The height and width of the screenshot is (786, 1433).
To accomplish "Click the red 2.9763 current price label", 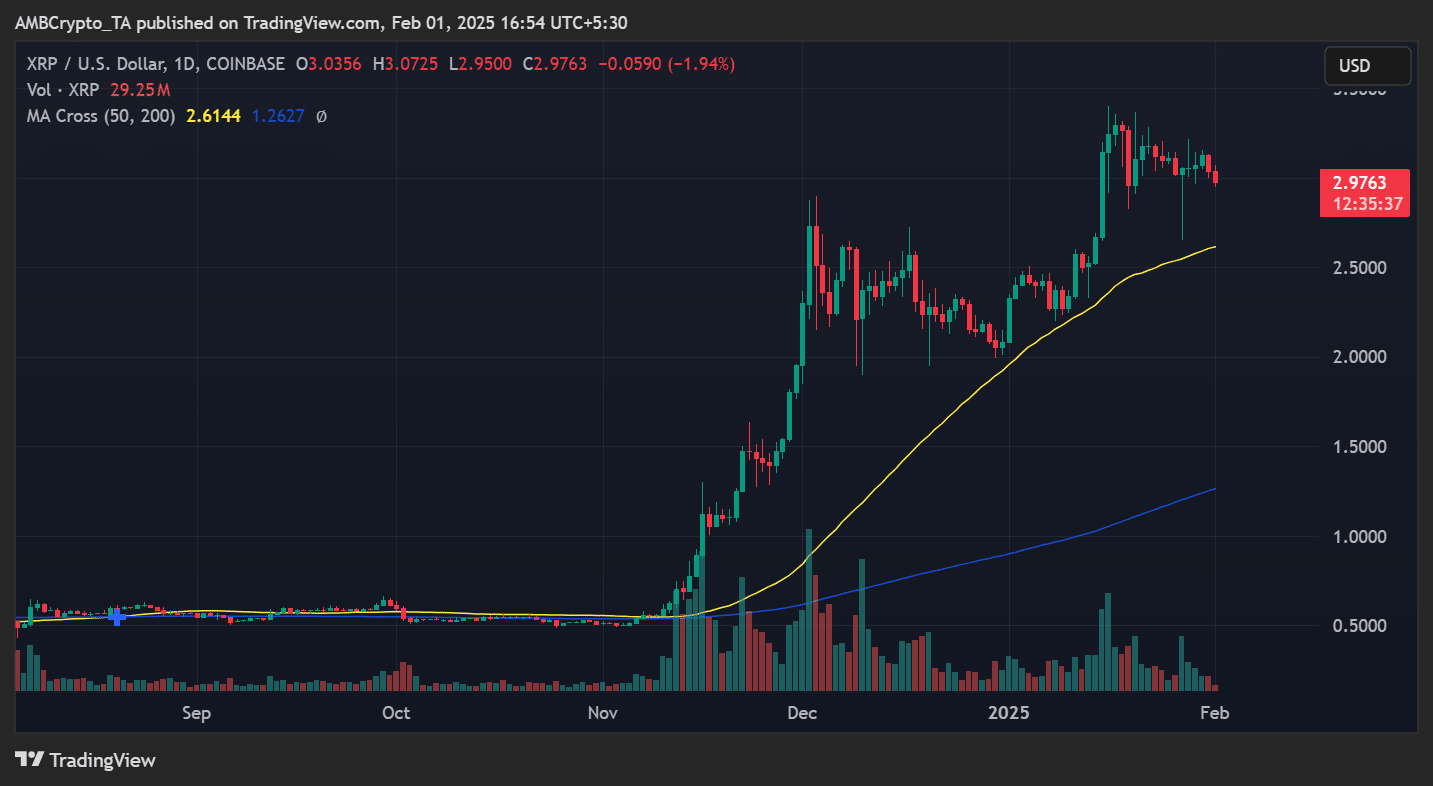I will (1366, 184).
